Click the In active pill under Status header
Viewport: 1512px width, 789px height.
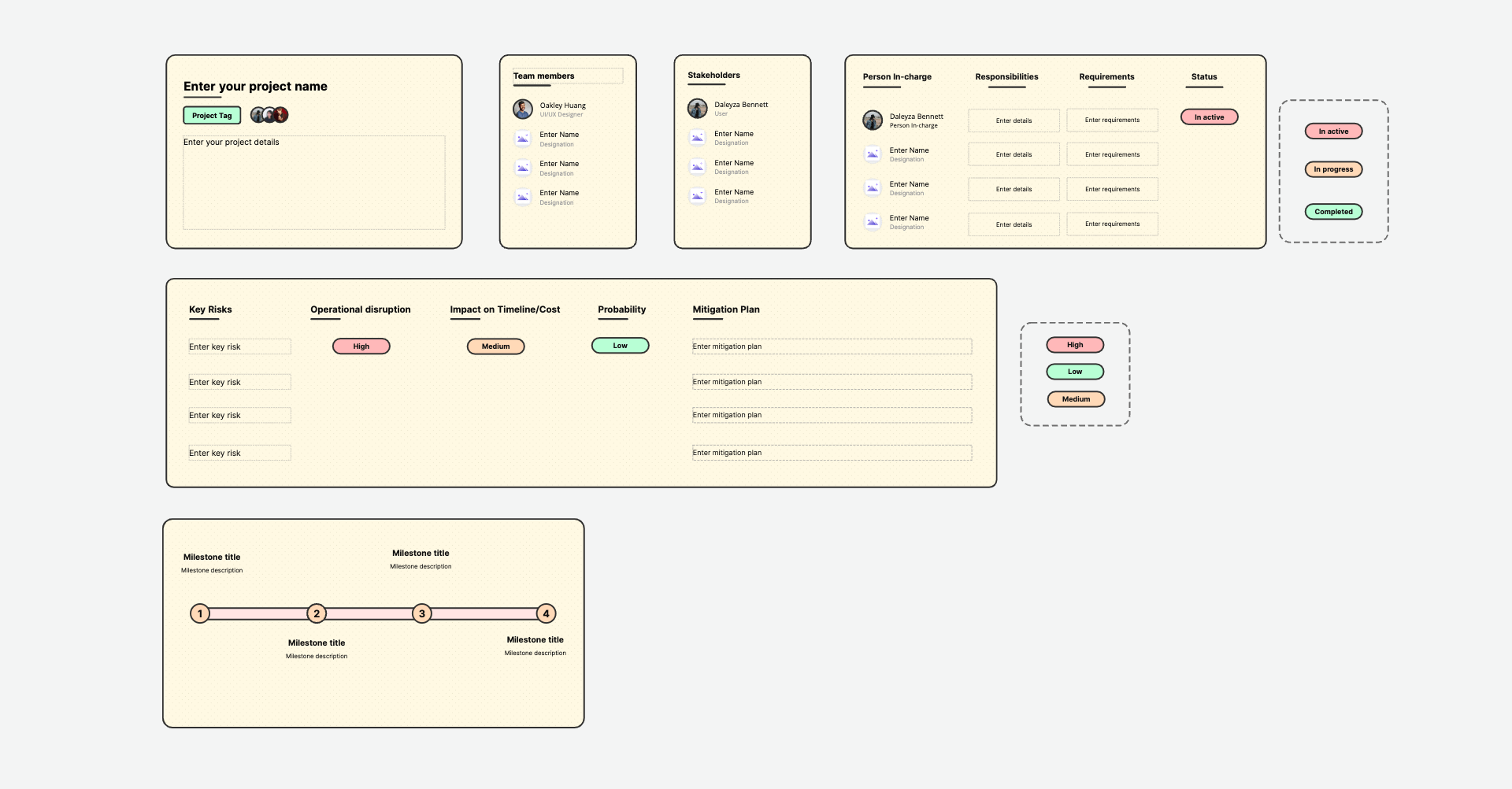point(1209,117)
